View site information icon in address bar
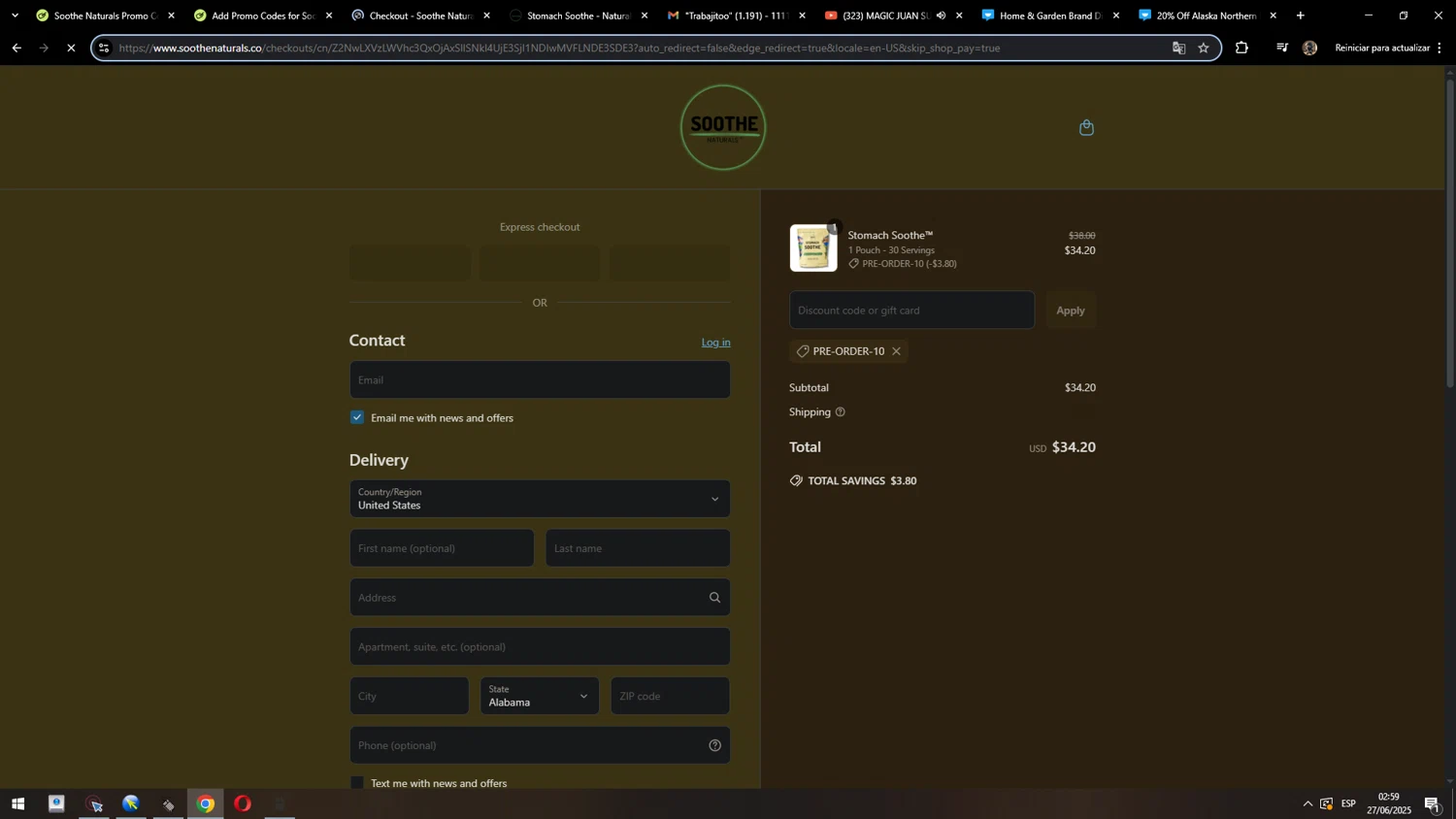Screen dimensions: 1456x819 click(x=104, y=48)
